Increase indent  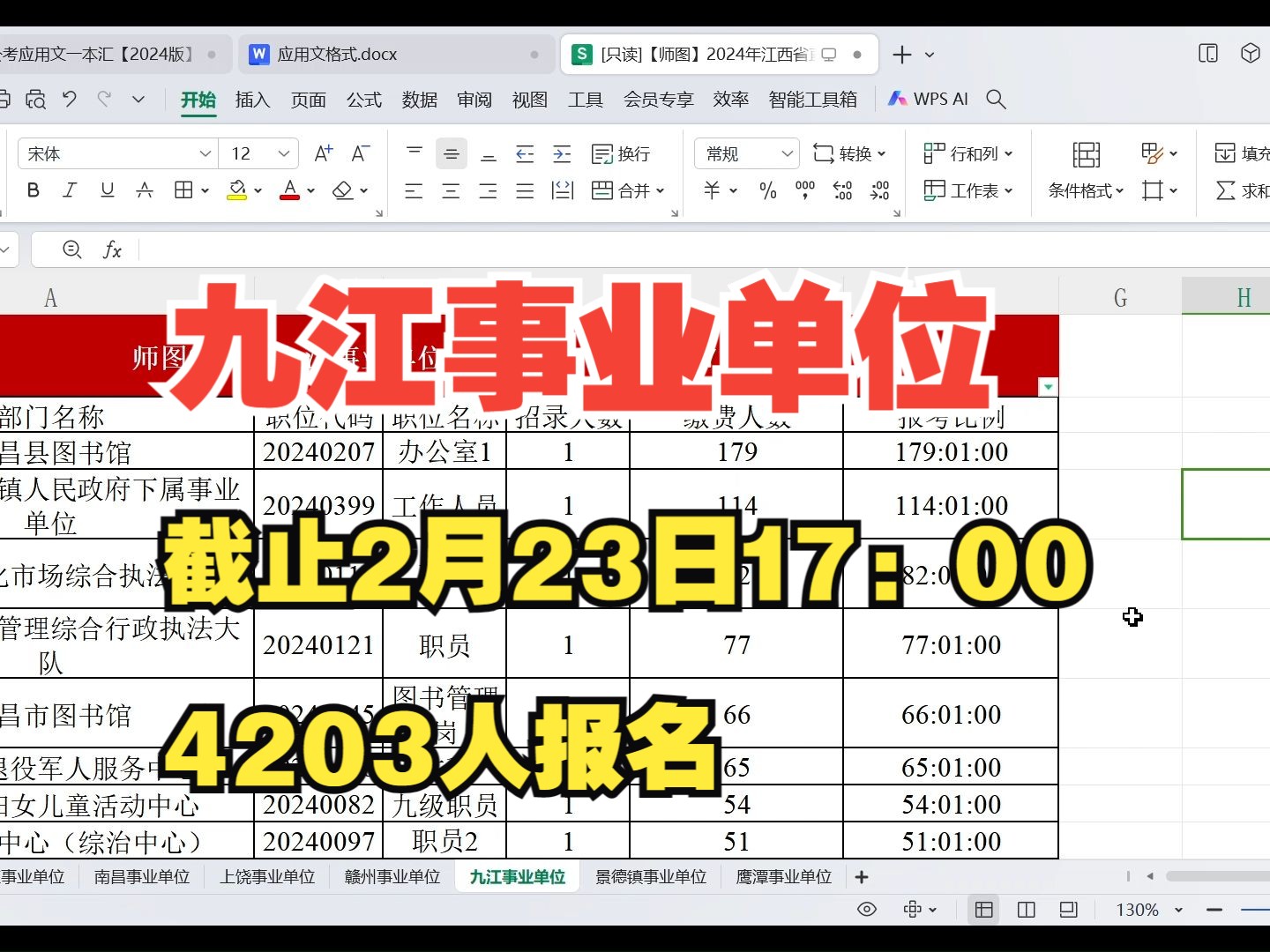(562, 153)
